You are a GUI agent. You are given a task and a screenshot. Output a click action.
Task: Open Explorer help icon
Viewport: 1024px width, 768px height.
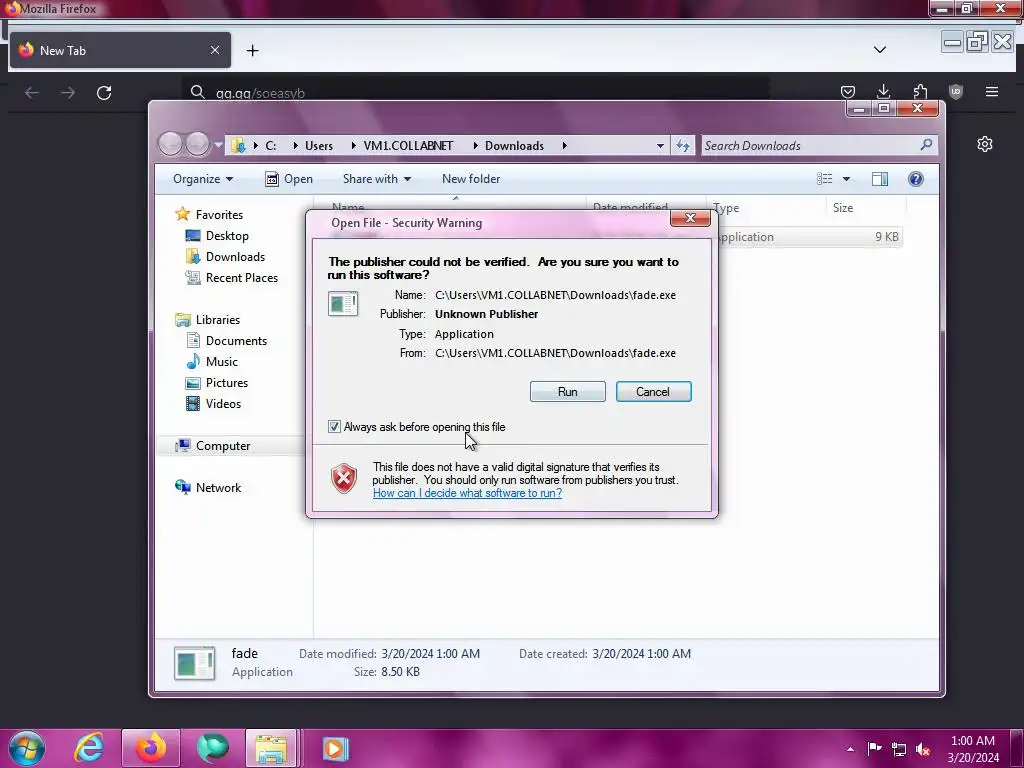916,179
